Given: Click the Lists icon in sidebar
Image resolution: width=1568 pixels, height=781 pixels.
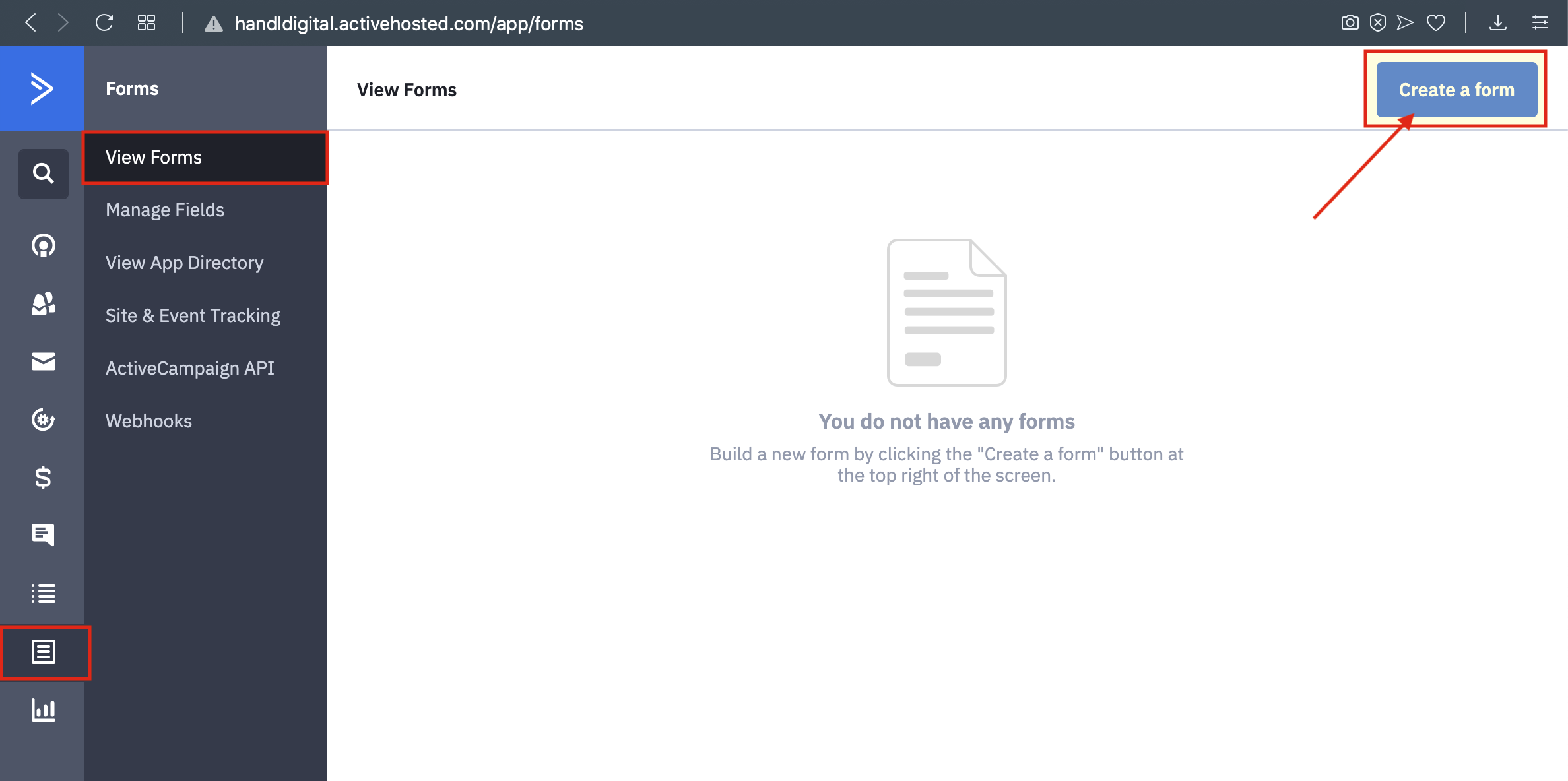Looking at the screenshot, I should pyautogui.click(x=43, y=592).
